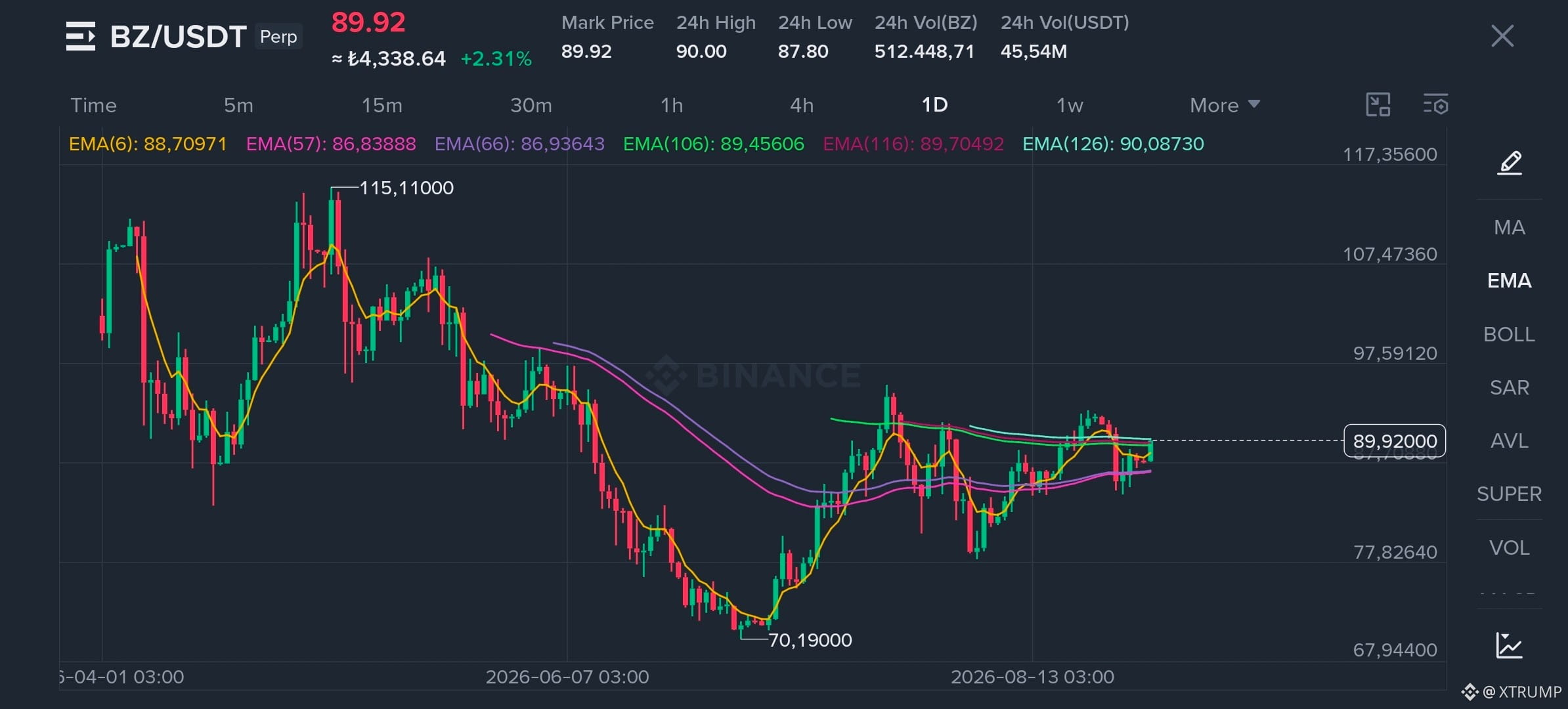Tap the EMA(126) legend value
1568x709 pixels.
1114,144
